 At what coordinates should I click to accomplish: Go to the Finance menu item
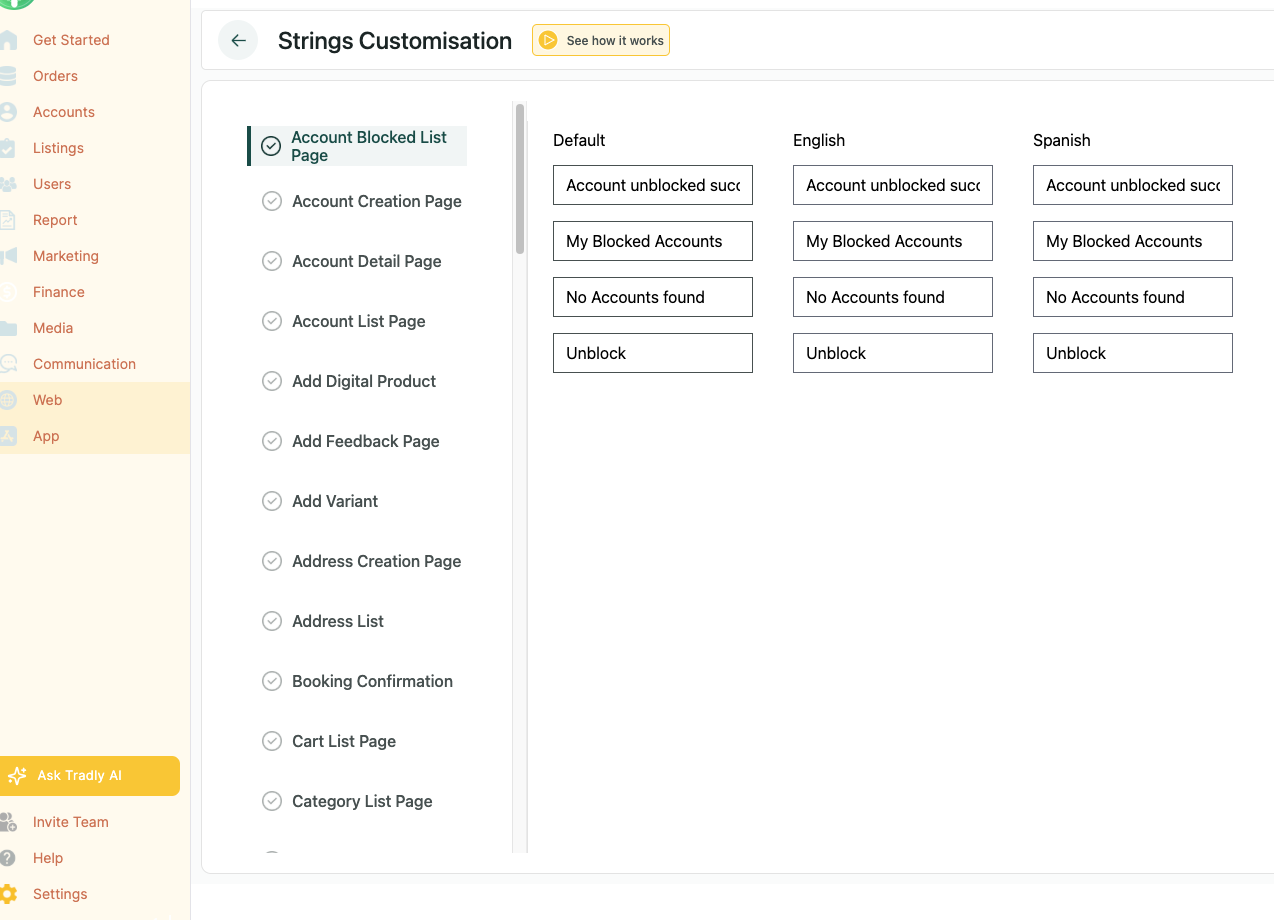58,292
